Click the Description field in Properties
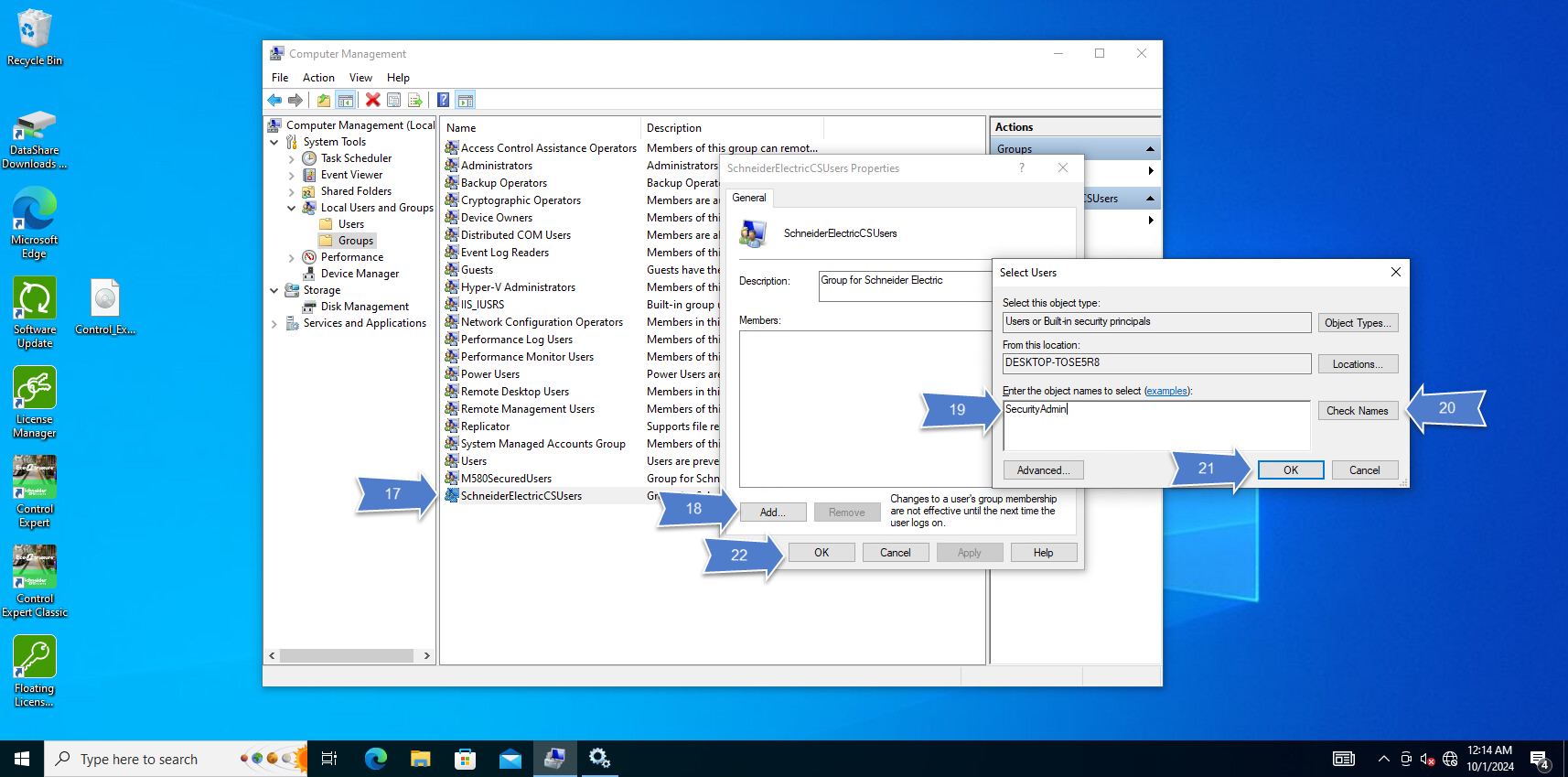This screenshot has height=777, width=1568. click(906, 286)
